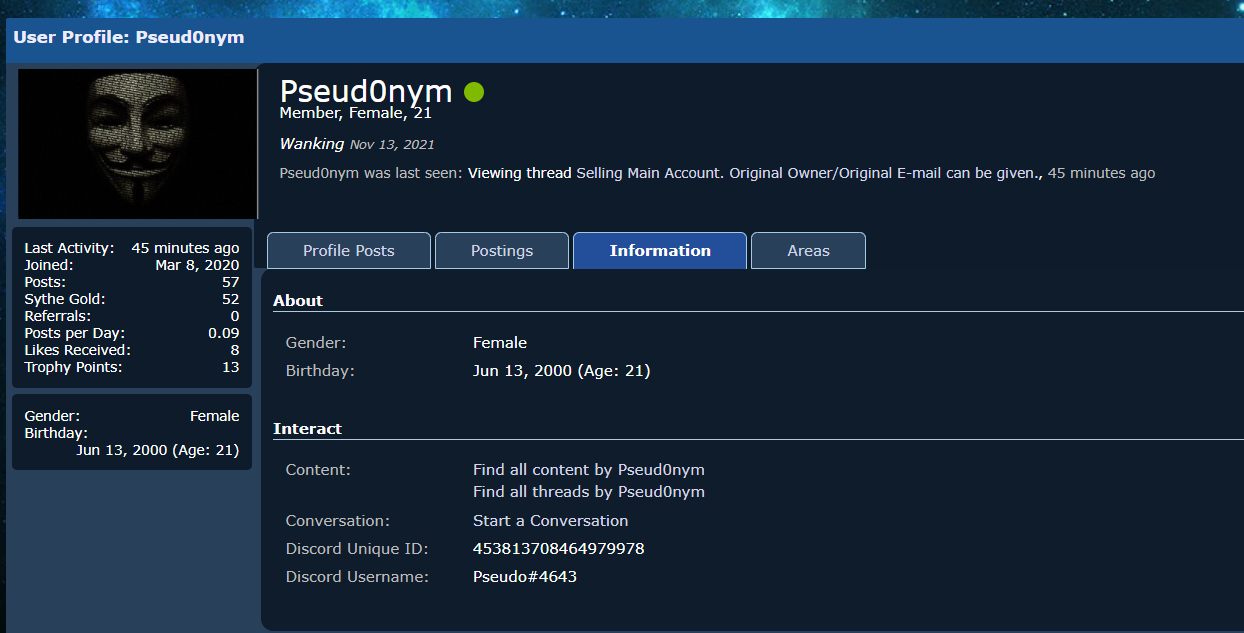Screen dimensions: 1244x633
Task: Click the Discord Unique ID label
Action: [357, 549]
